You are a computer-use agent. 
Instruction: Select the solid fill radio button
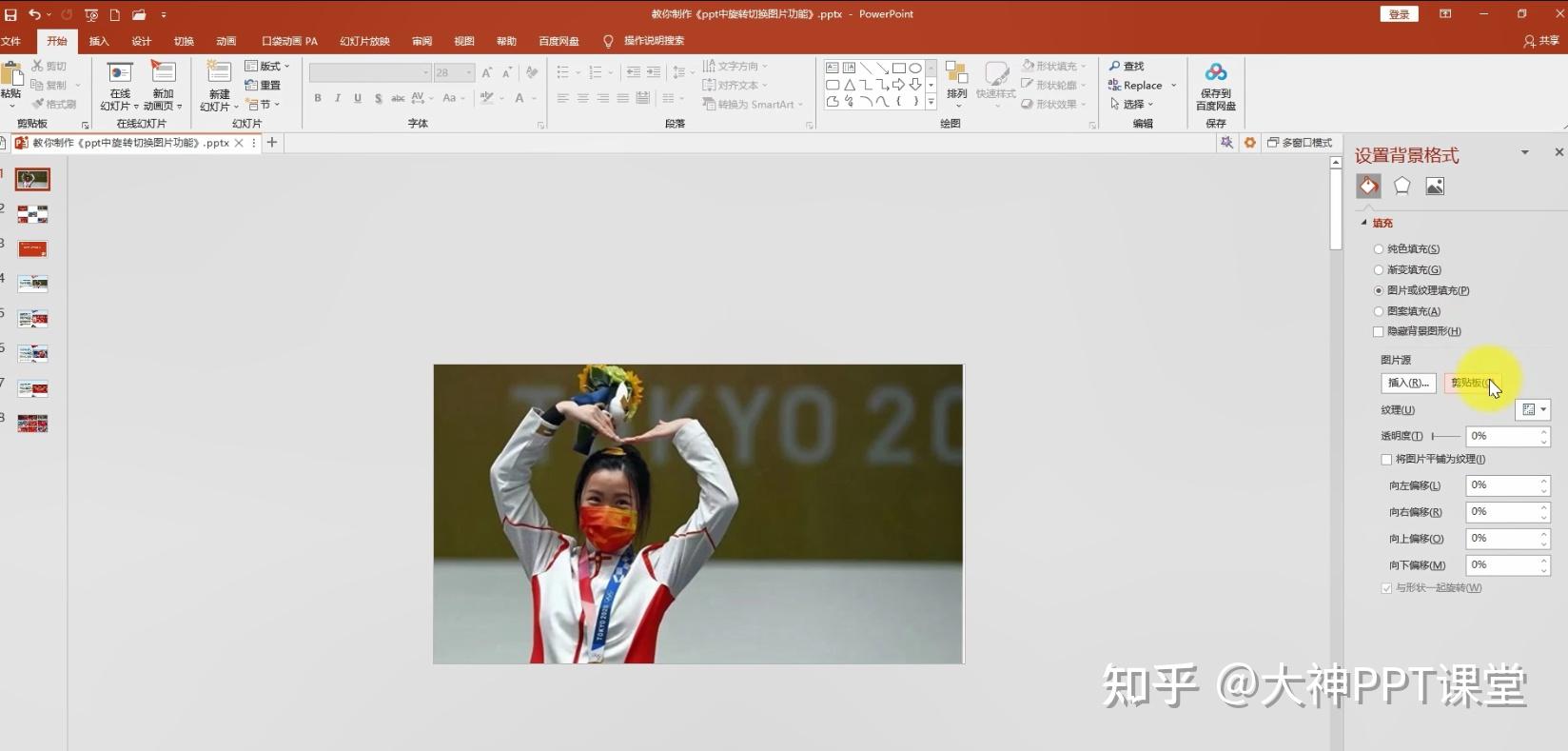pyautogui.click(x=1379, y=249)
